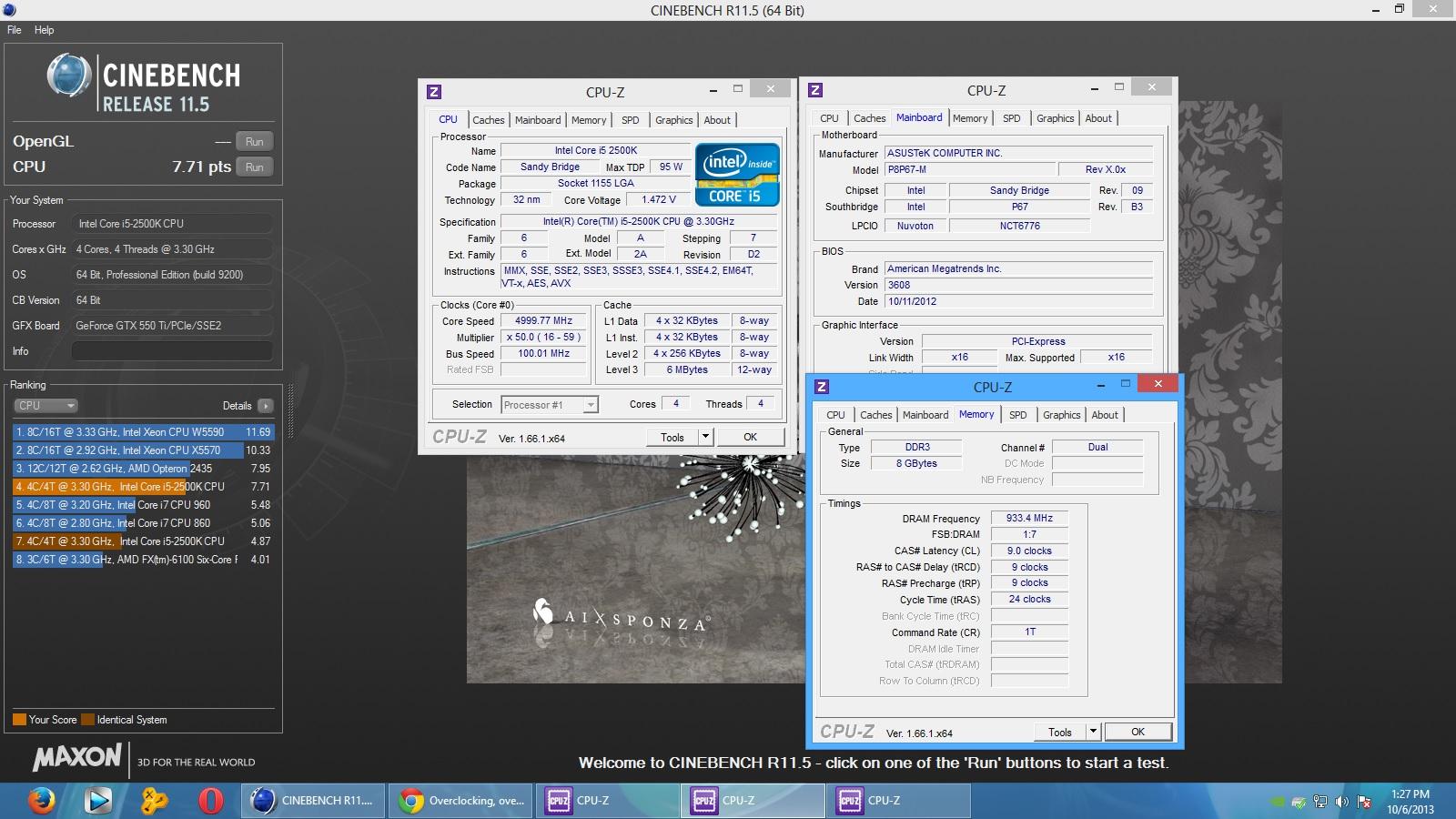Click the DRAM Frequency 933.4 MHz value
This screenshot has height=819, width=1456.
1029,519
